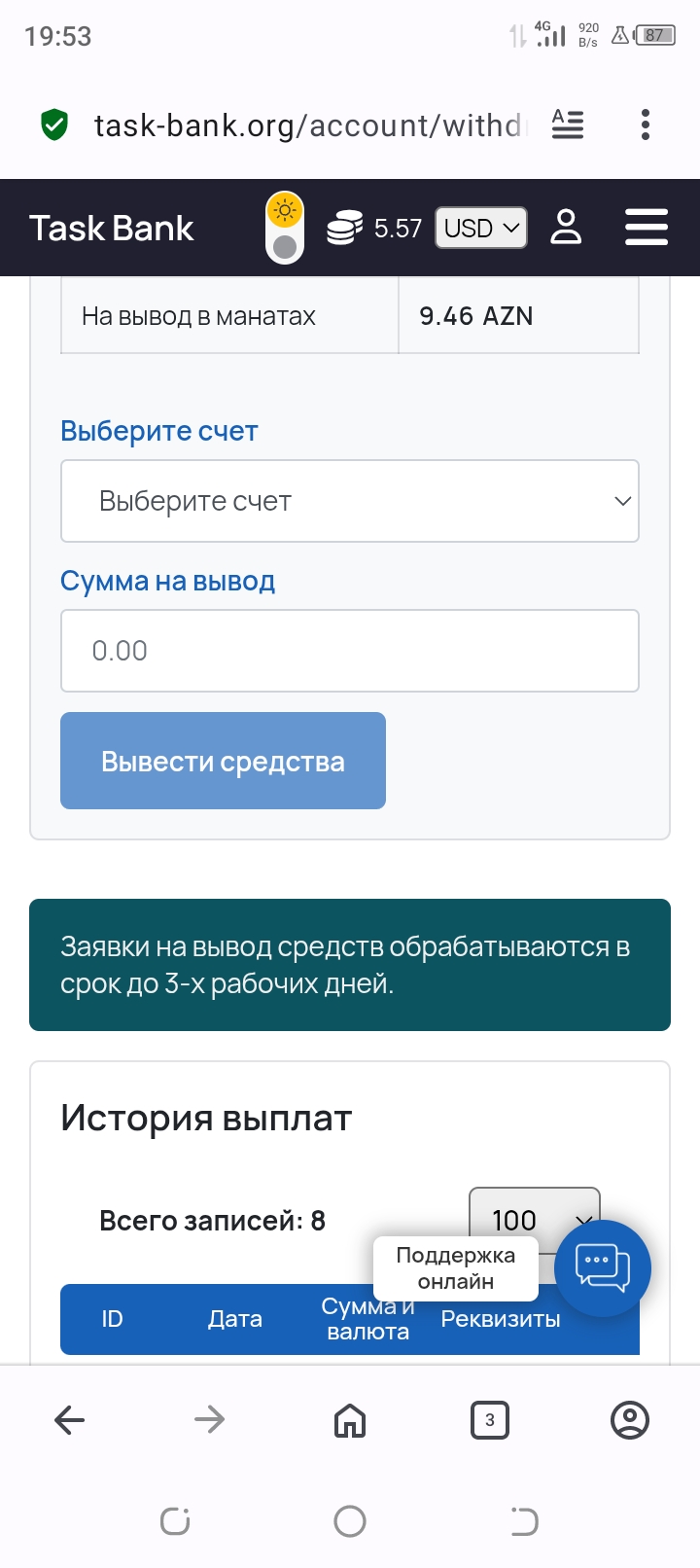Tap the browser back arrow

tap(70, 1420)
